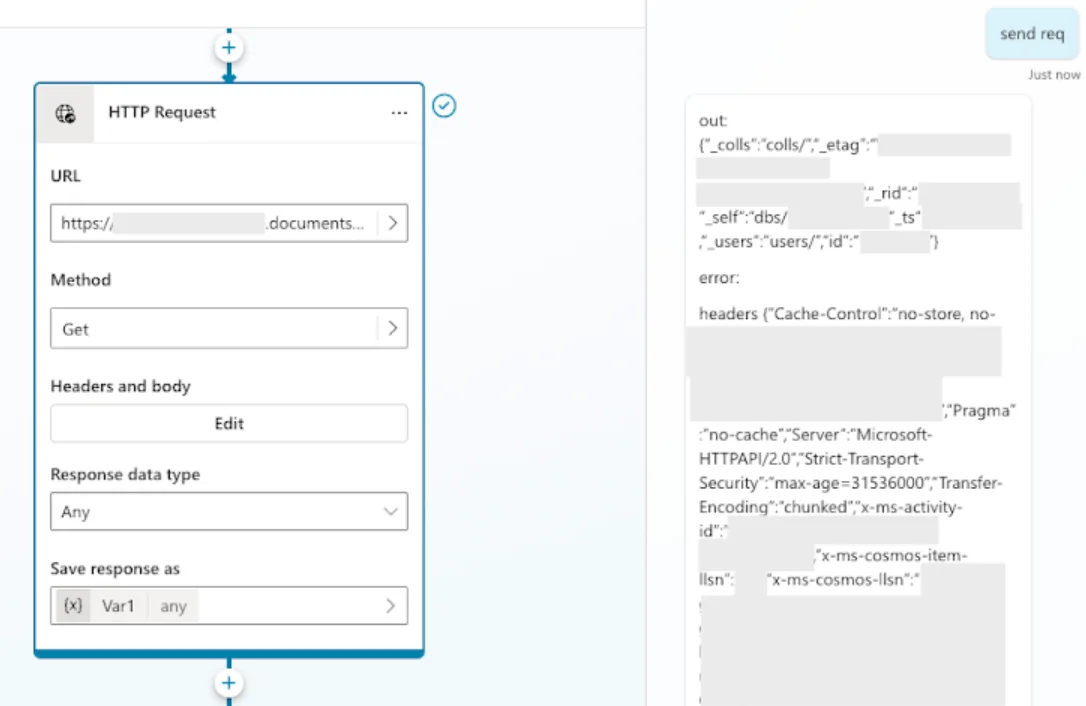The width and height of the screenshot is (1086, 706).
Task: Open the HTTP Request node options ellipsis
Action: click(x=399, y=113)
